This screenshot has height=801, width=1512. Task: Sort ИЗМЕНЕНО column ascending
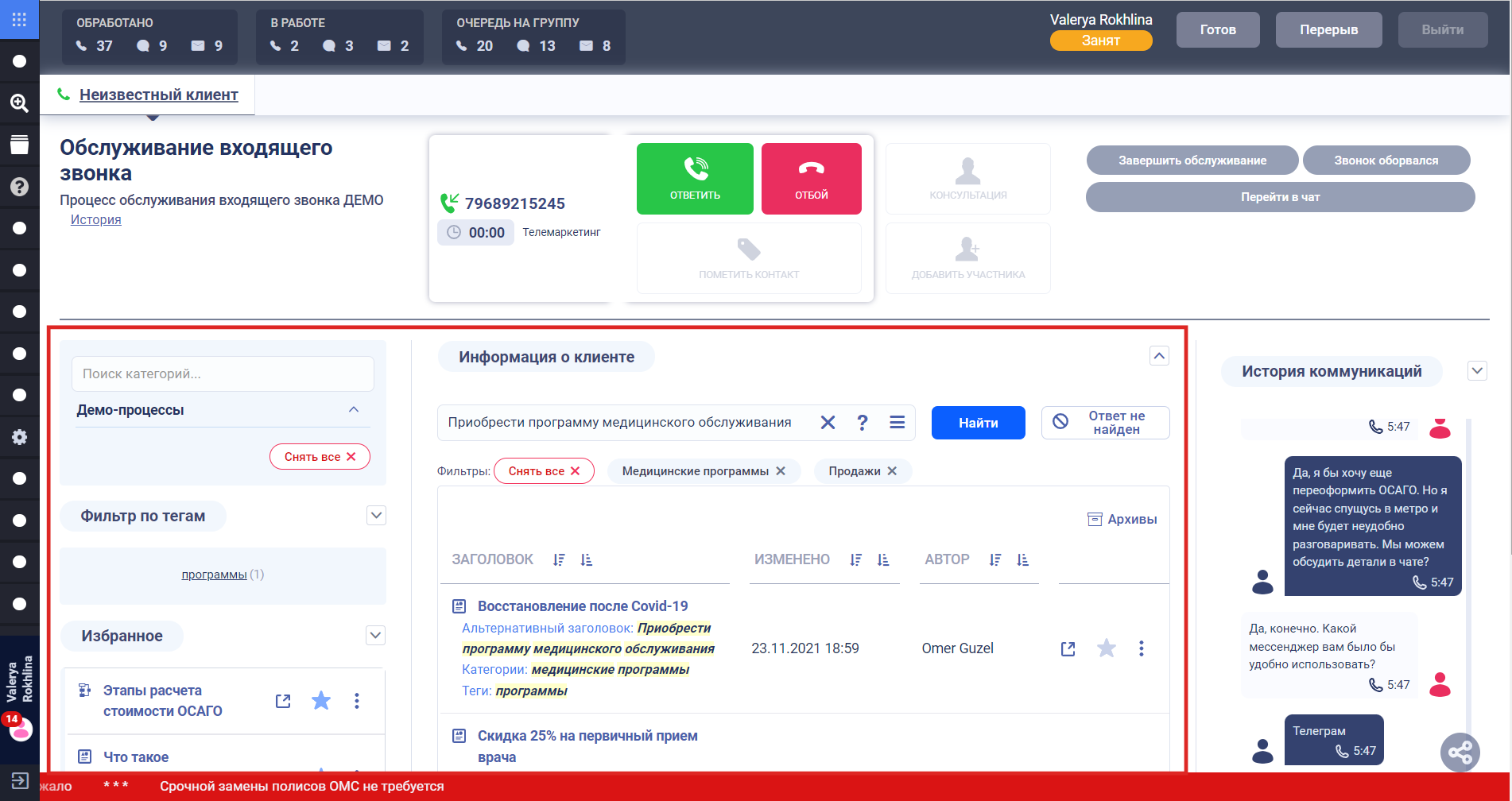coord(883,560)
